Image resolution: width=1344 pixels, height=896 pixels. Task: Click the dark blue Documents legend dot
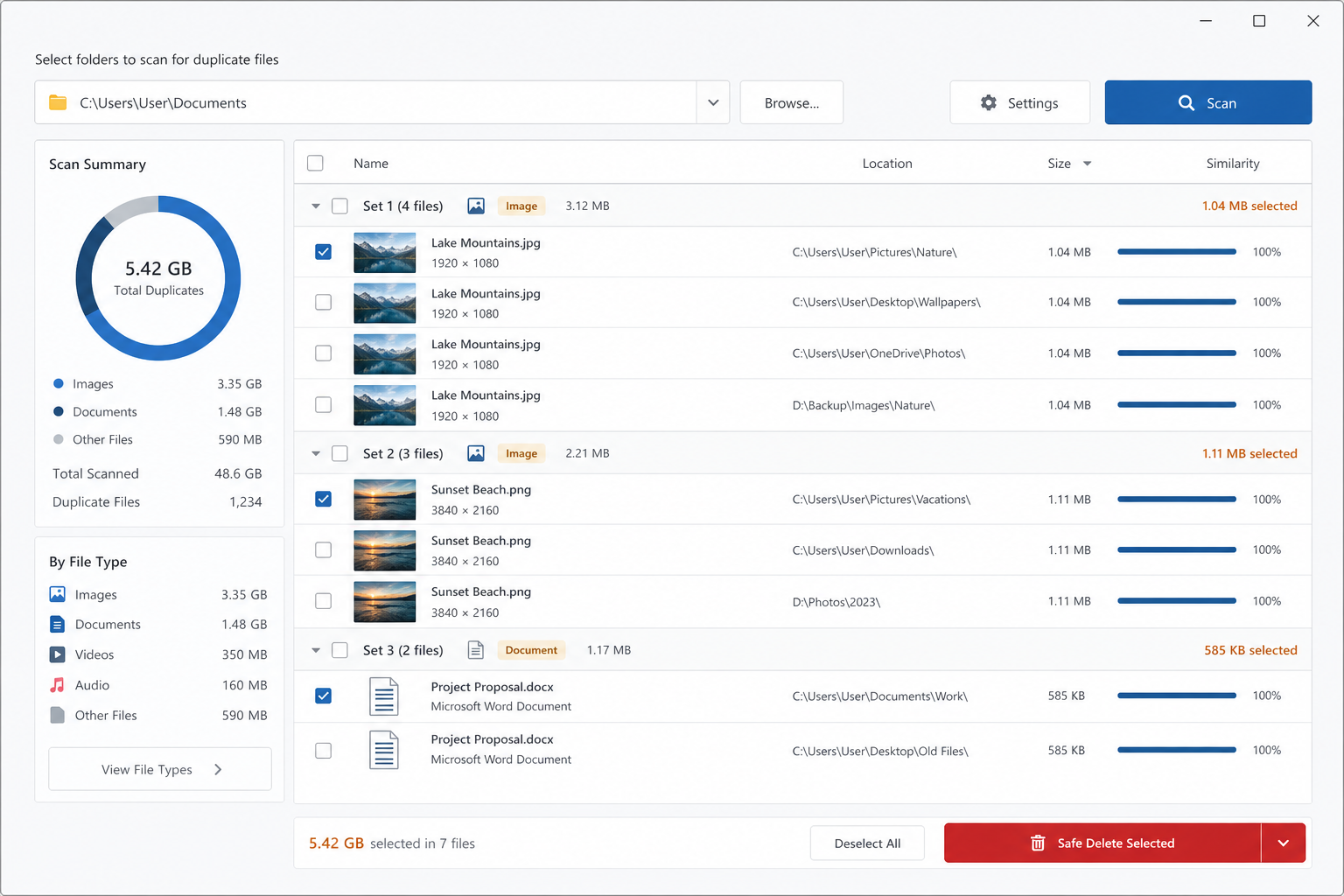tap(59, 411)
